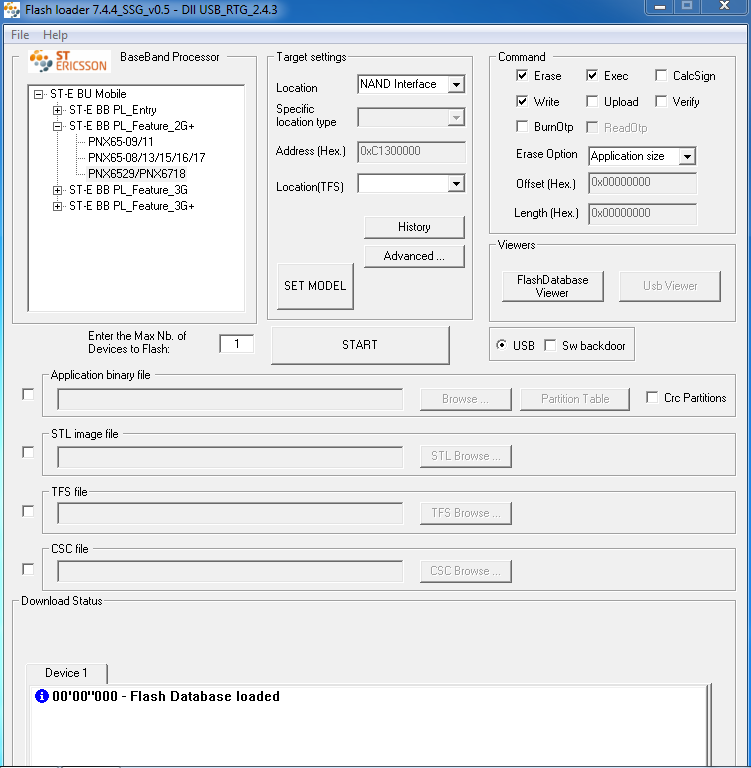Click the Advanced ... button

(x=414, y=256)
